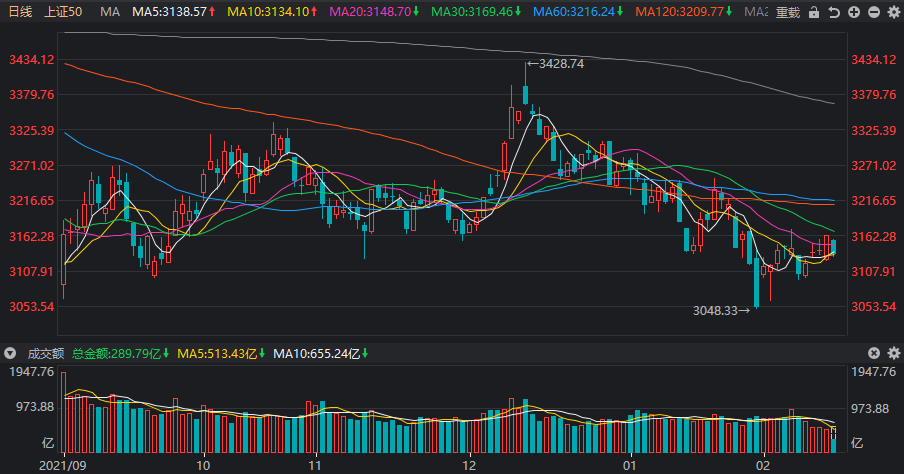Click the 3428.74 high price marker

coord(556,64)
